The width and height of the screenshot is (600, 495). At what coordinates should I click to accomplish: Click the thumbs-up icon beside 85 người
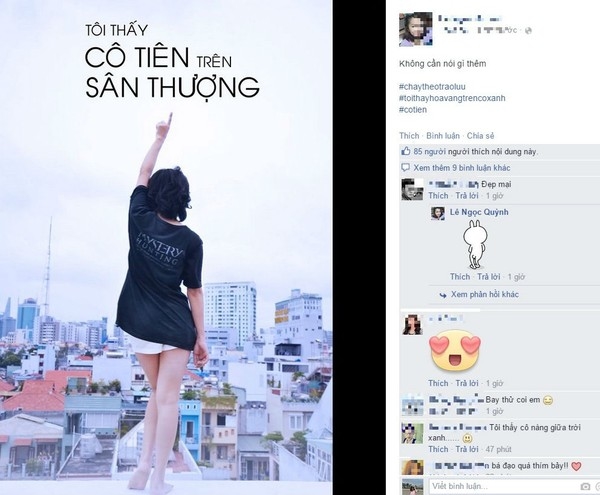tap(406, 151)
